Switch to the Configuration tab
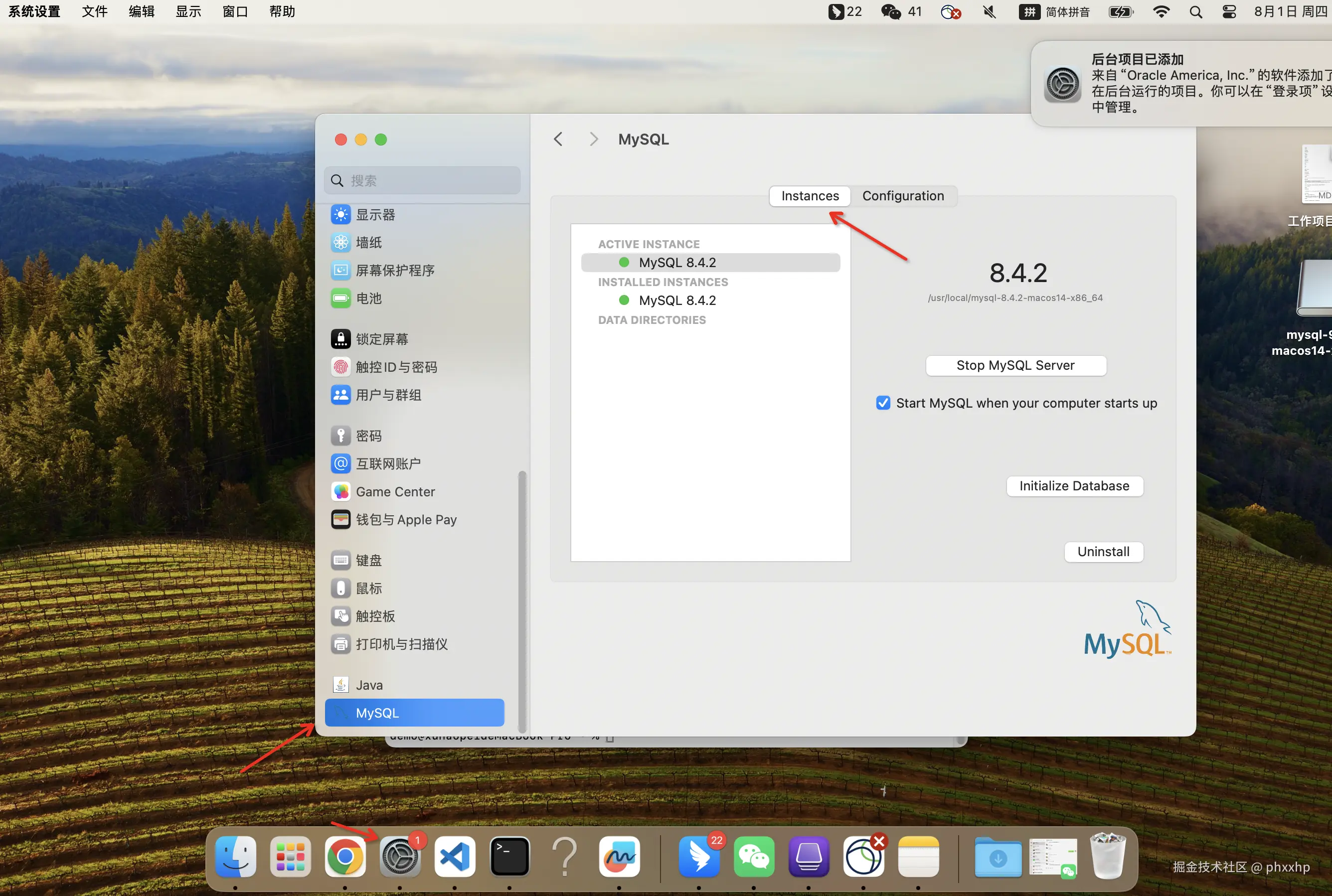The image size is (1332, 896). click(903, 196)
